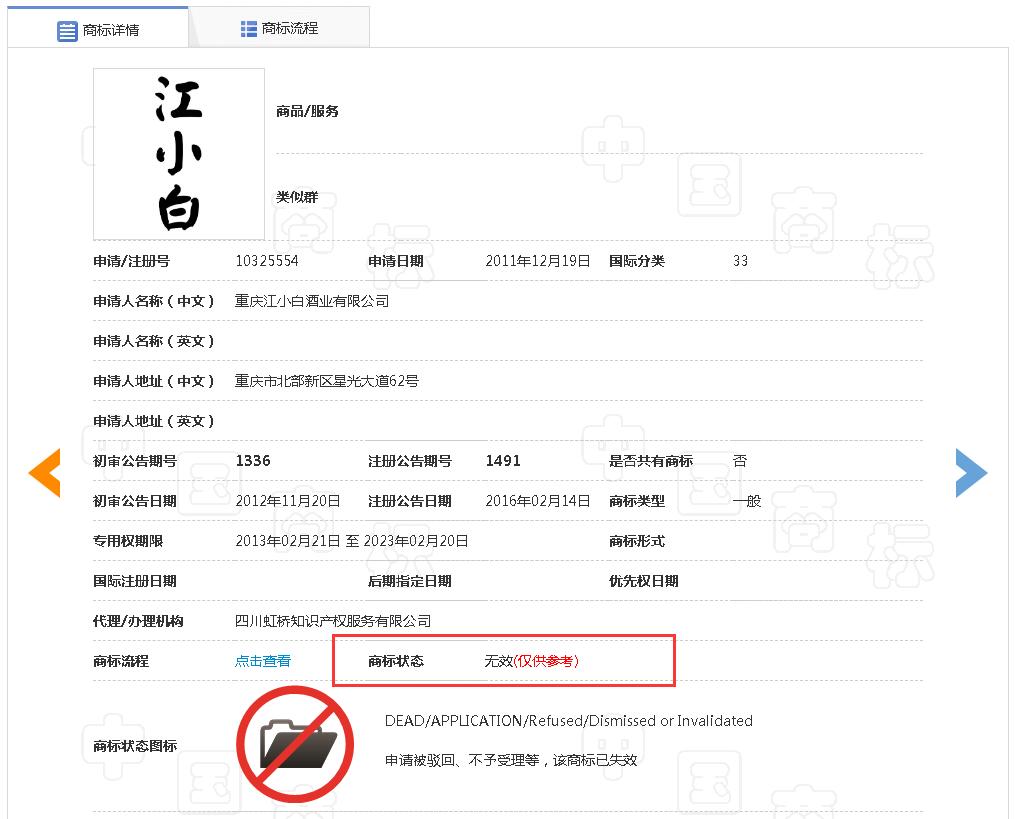
Task: Click preliminary announcement date 2012年11月20日
Action: coord(288,501)
